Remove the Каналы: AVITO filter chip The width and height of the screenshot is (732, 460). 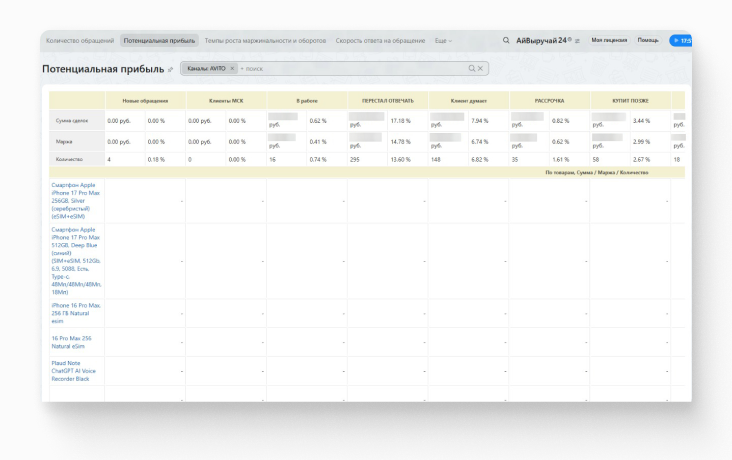pyautogui.click(x=232, y=68)
